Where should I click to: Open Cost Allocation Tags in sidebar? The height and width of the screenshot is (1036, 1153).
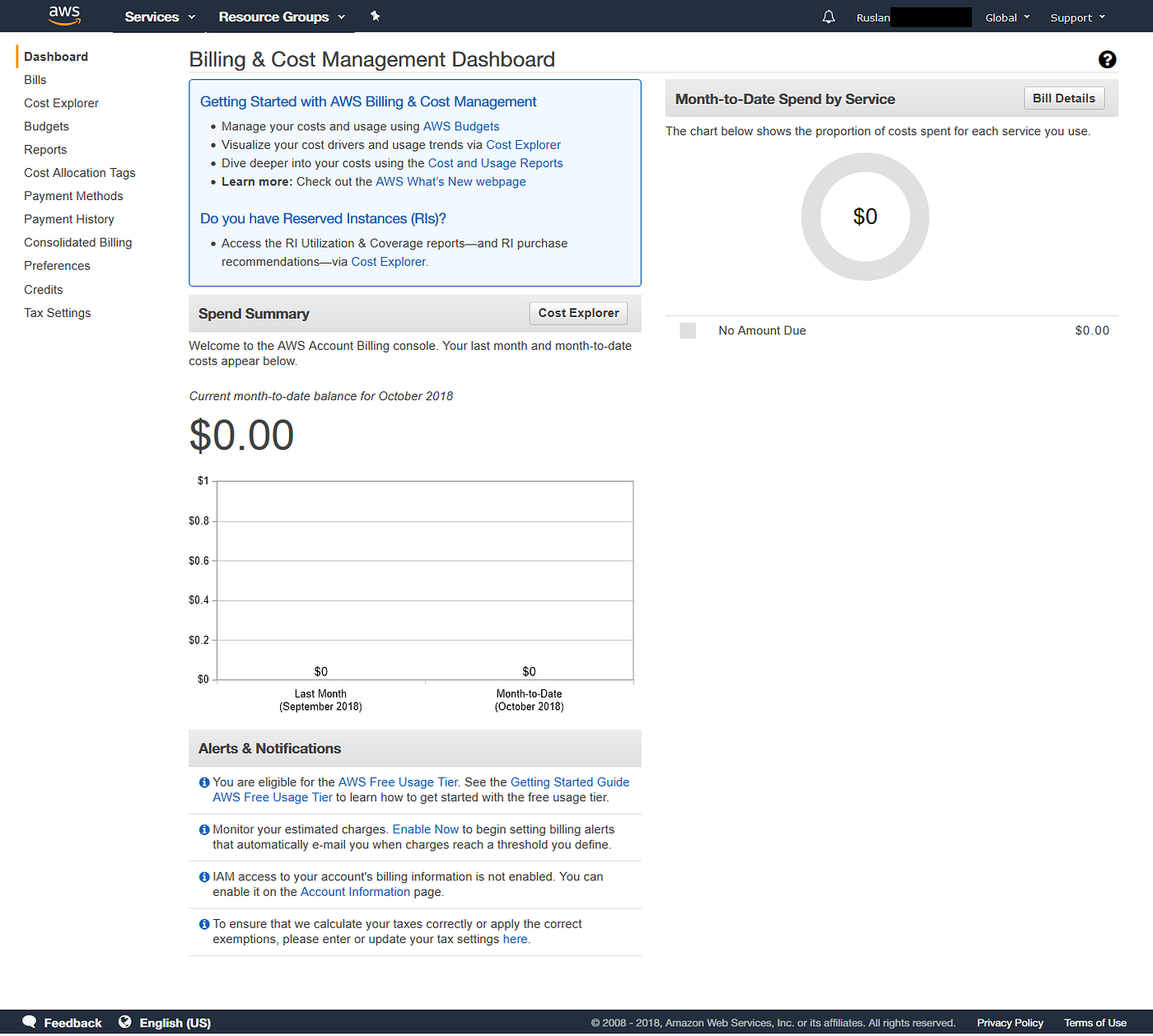click(79, 173)
